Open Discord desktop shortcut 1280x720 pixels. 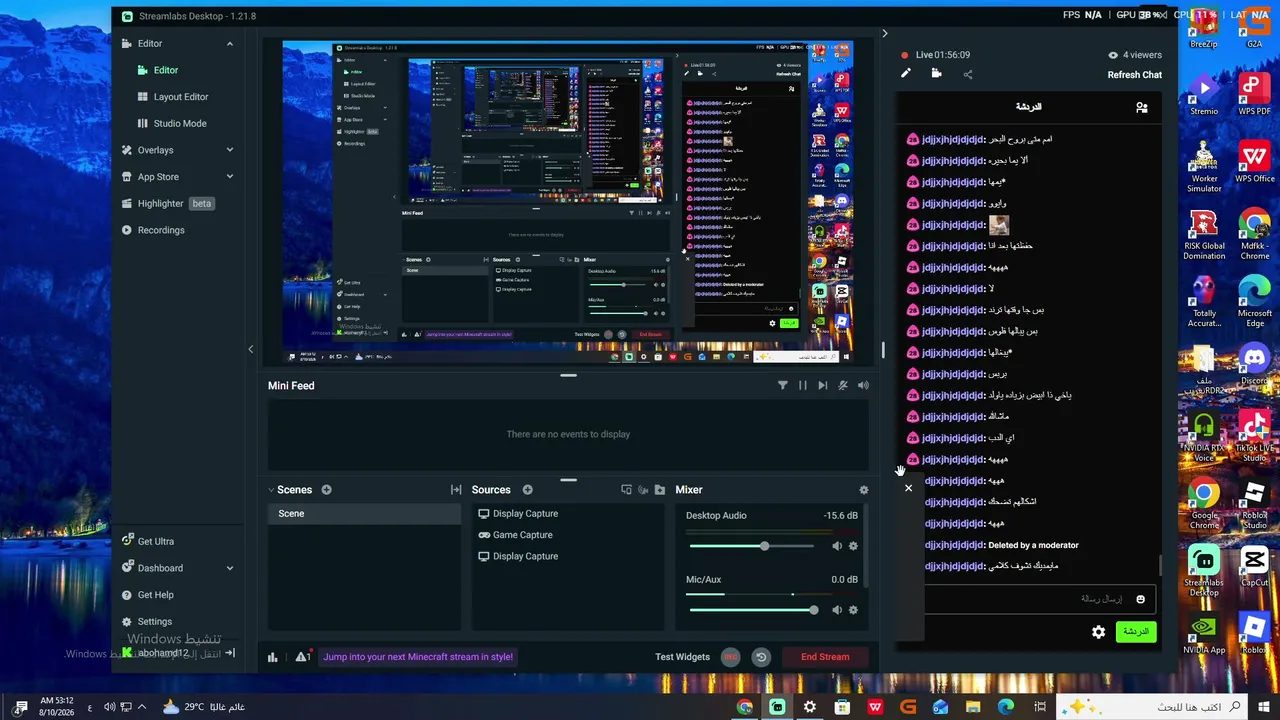pyautogui.click(x=1254, y=362)
